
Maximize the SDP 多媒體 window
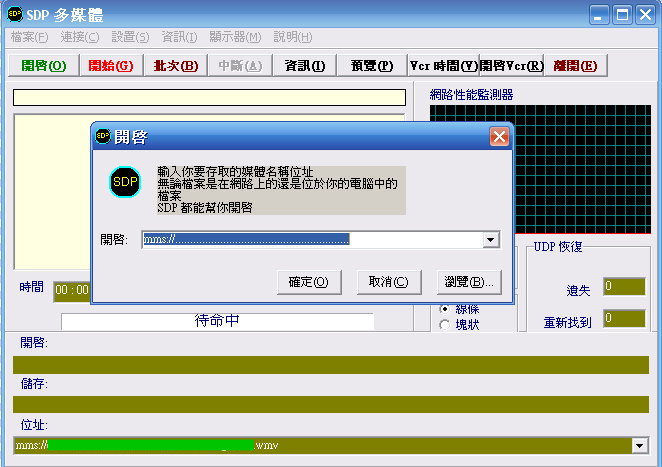[622, 15]
